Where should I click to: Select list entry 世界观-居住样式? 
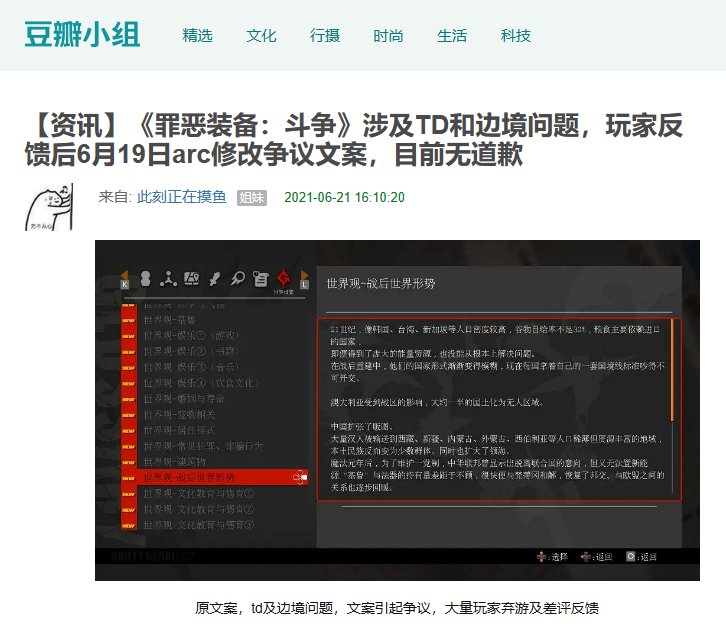click(179, 430)
